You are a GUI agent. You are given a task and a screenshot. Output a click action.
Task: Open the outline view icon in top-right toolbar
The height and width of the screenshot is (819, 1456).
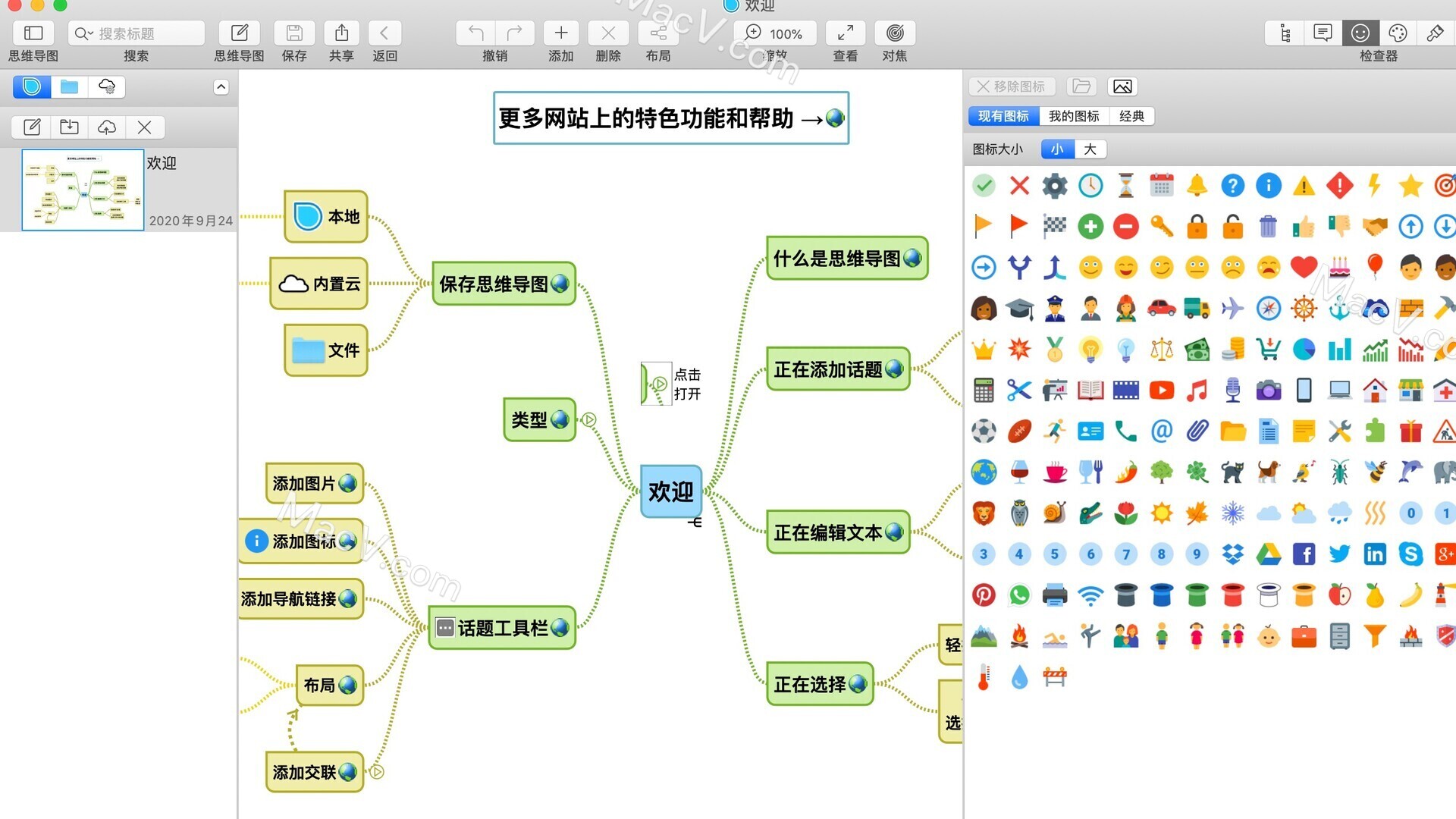point(1285,33)
